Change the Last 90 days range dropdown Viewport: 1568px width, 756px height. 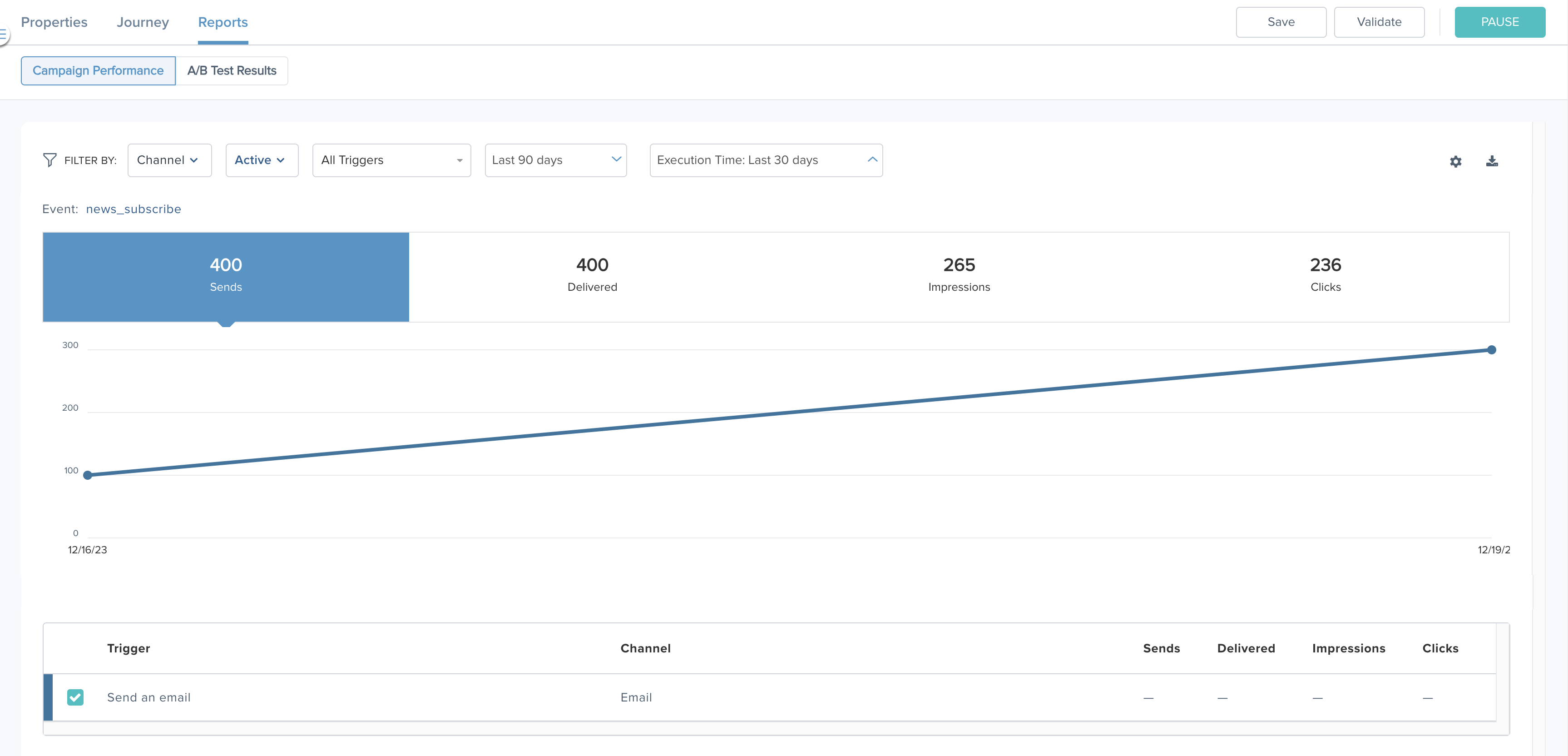pos(556,160)
